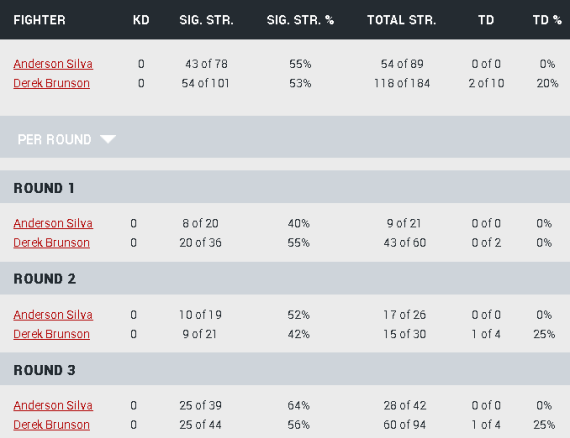Select the ROUND 1 section heading
570x438 pixels.
point(44,188)
